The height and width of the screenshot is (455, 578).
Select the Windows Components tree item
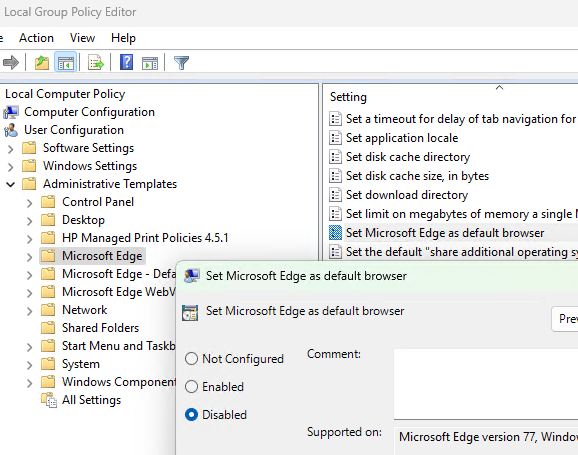119,382
